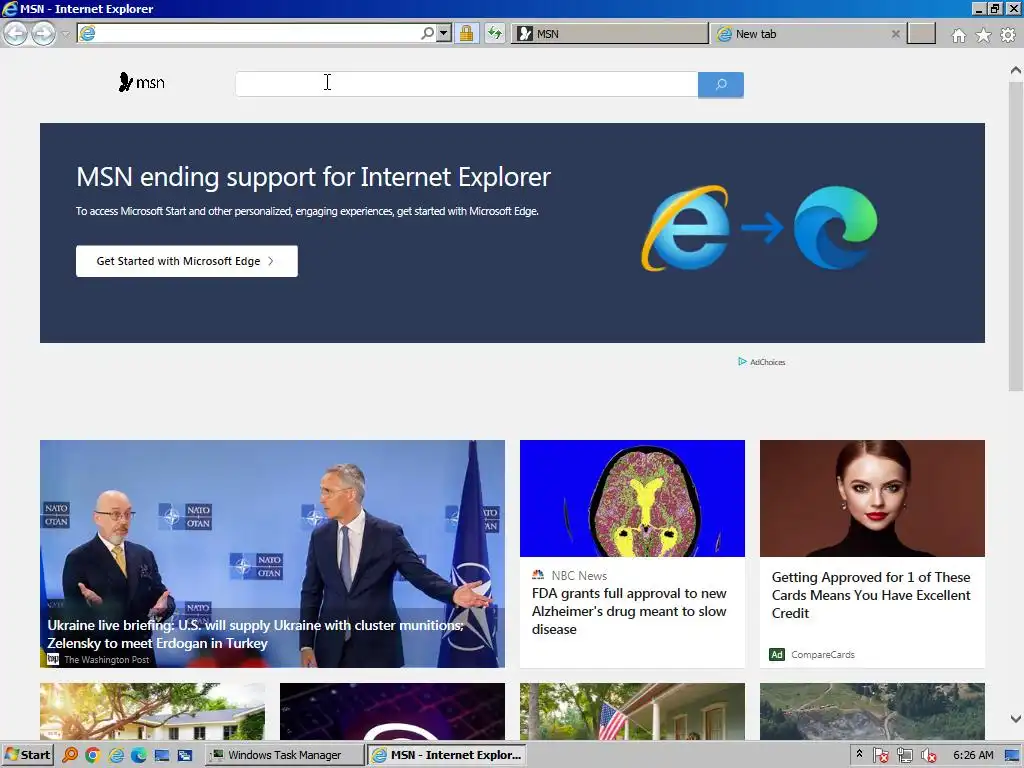This screenshot has height=768, width=1024.
Task: Refresh the page with the green arrows icon
Action: pyautogui.click(x=495, y=33)
